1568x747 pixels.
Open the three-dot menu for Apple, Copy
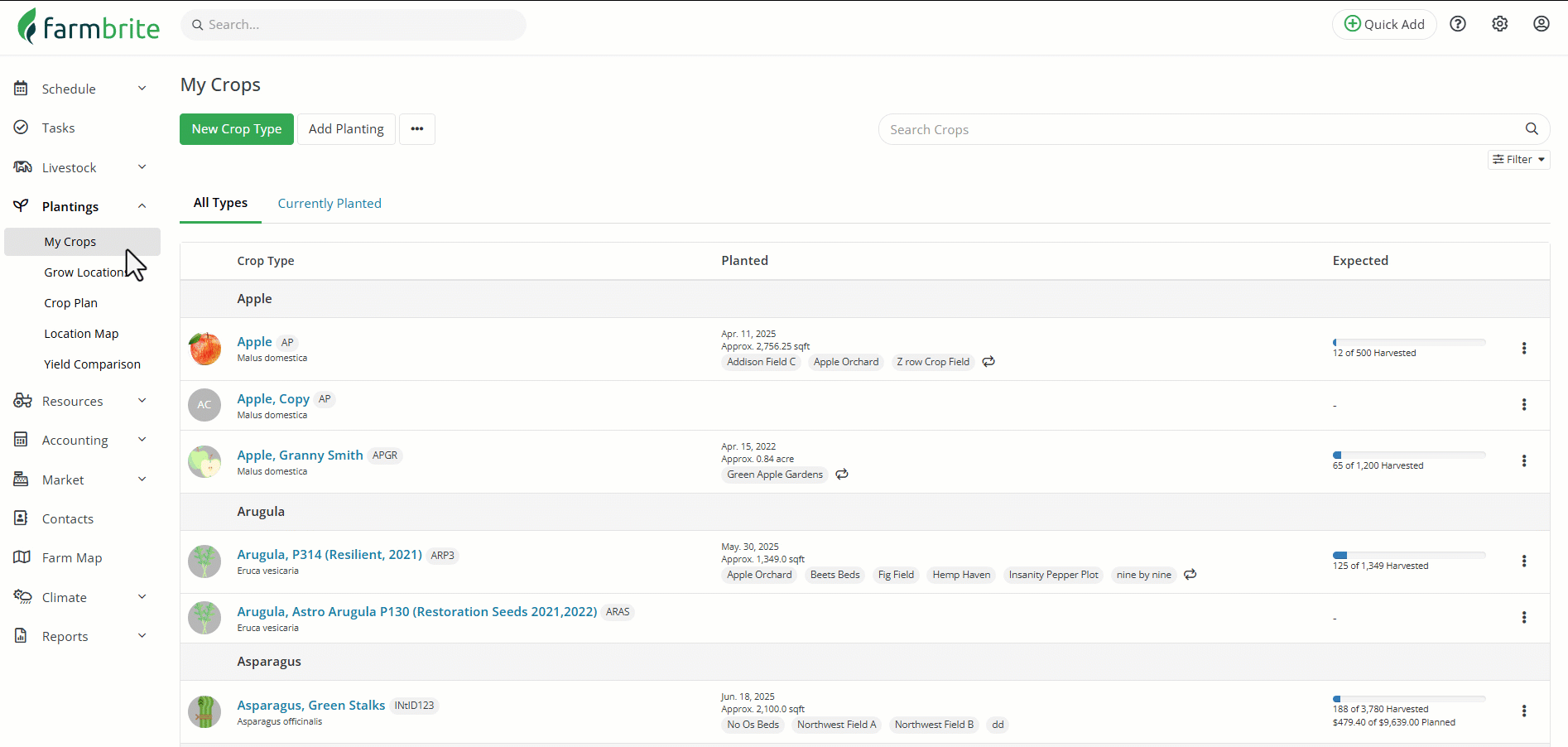click(x=1524, y=405)
